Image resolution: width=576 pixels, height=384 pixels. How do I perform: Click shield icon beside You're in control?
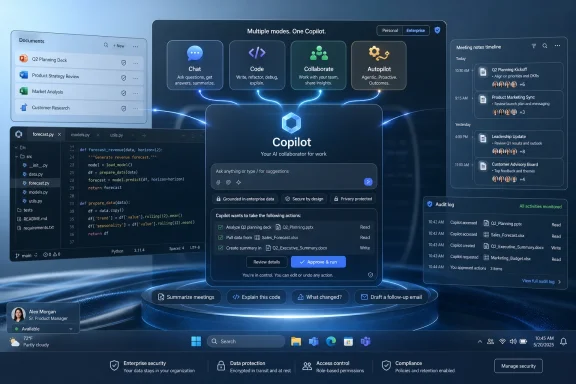[370, 274]
